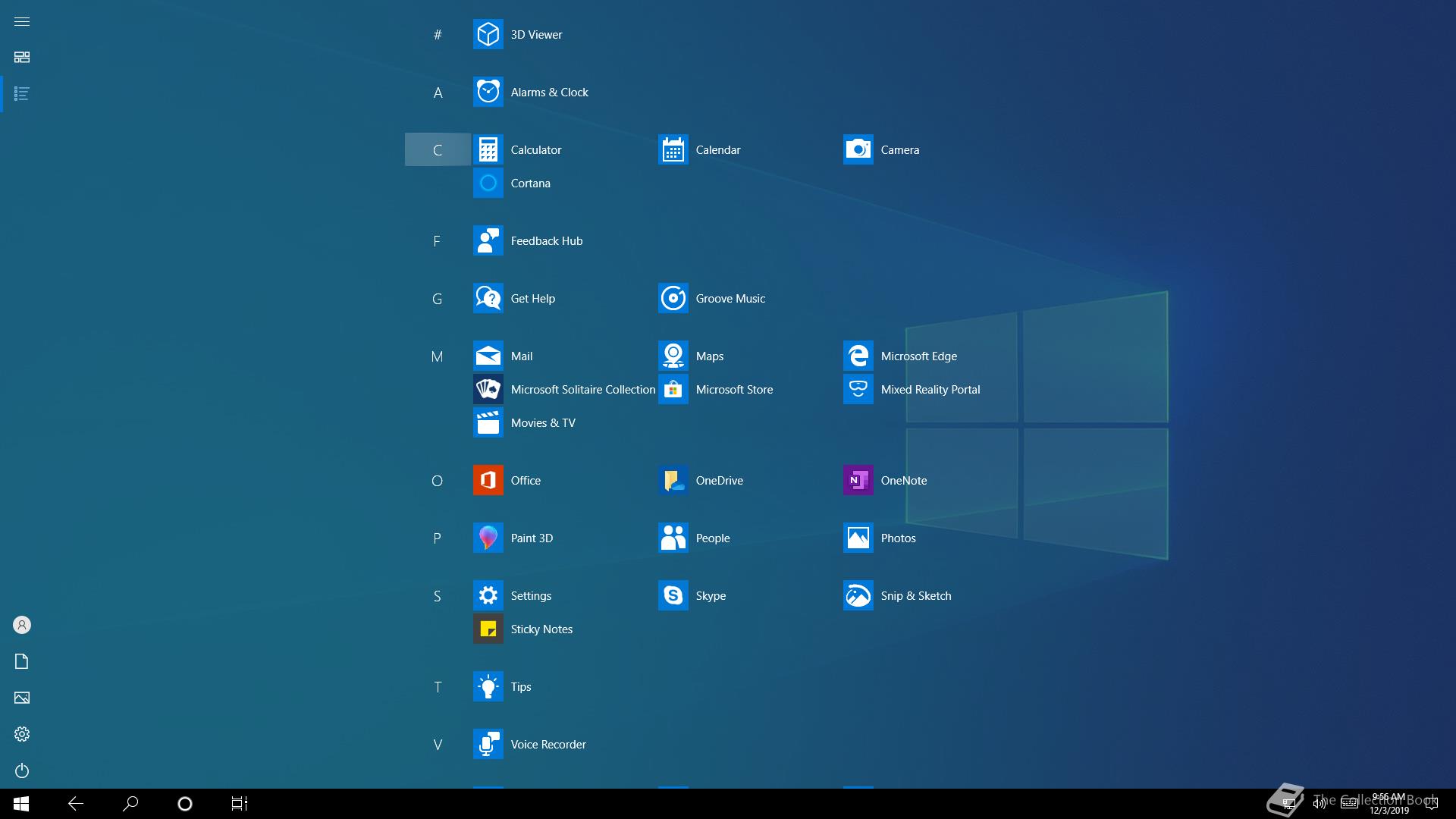Open the Calculator app icon
The image size is (1456, 819).
pos(488,149)
